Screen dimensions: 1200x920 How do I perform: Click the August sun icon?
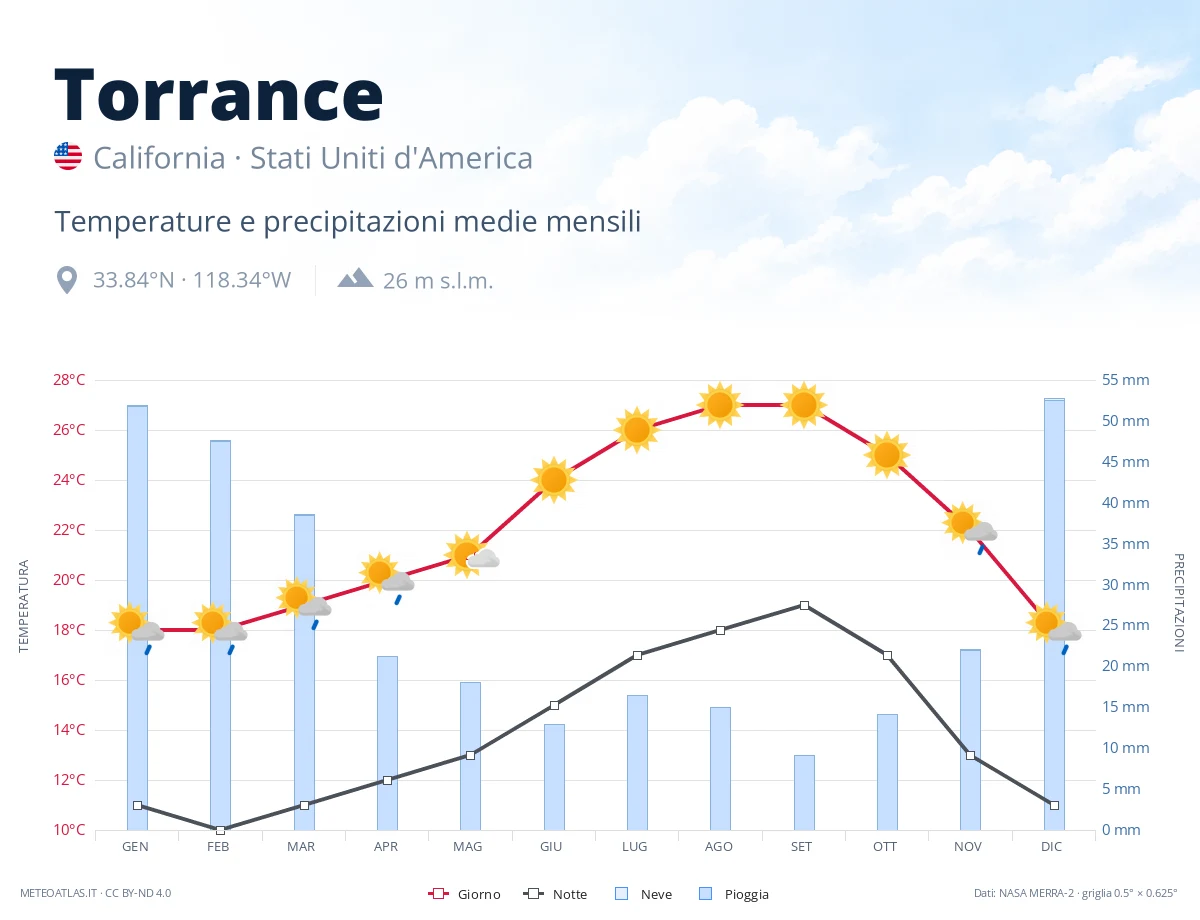[721, 405]
